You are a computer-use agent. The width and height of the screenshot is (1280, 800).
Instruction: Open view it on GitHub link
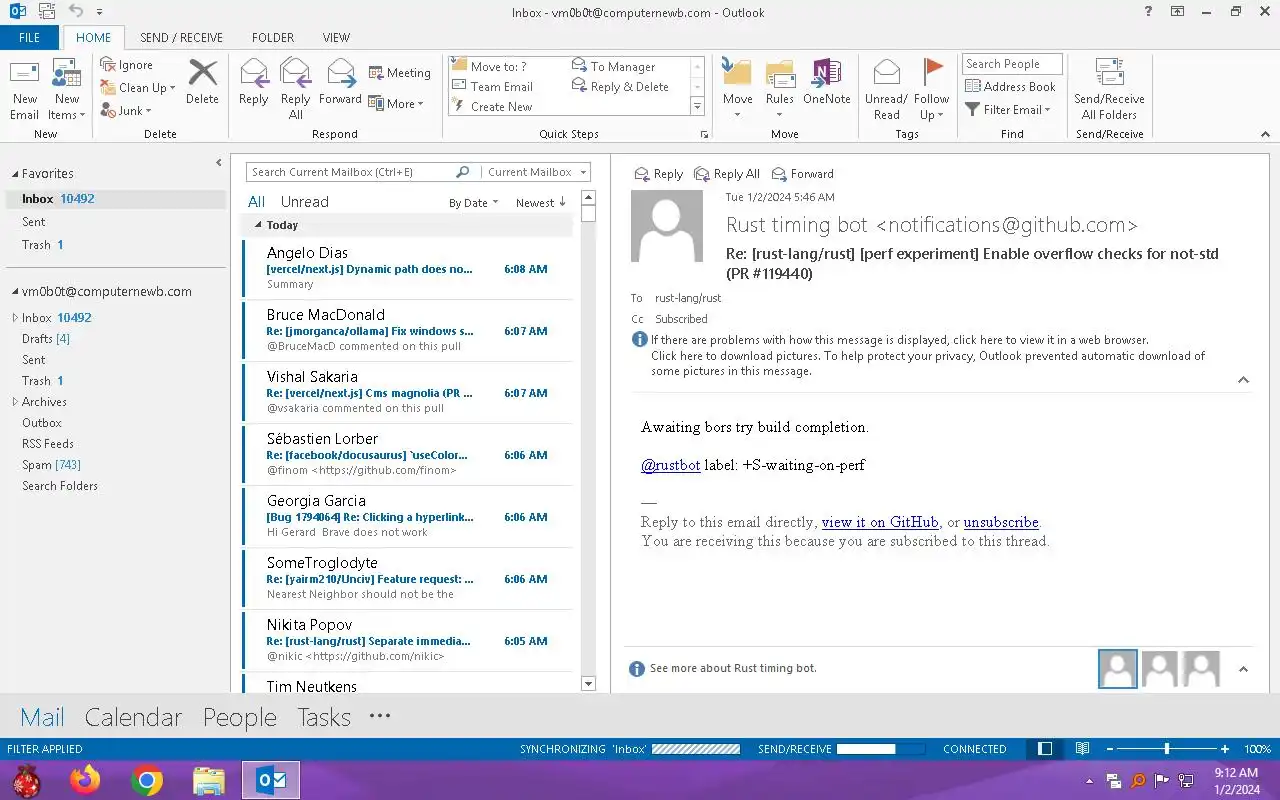880,522
